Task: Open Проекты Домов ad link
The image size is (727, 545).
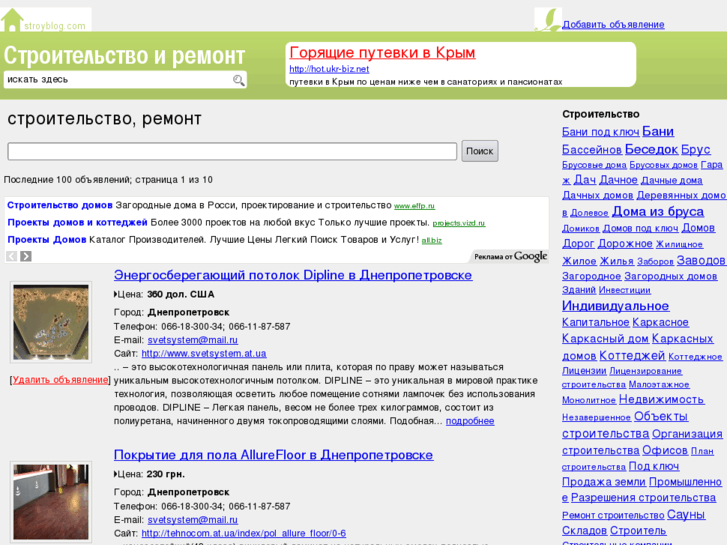Action: [x=47, y=240]
